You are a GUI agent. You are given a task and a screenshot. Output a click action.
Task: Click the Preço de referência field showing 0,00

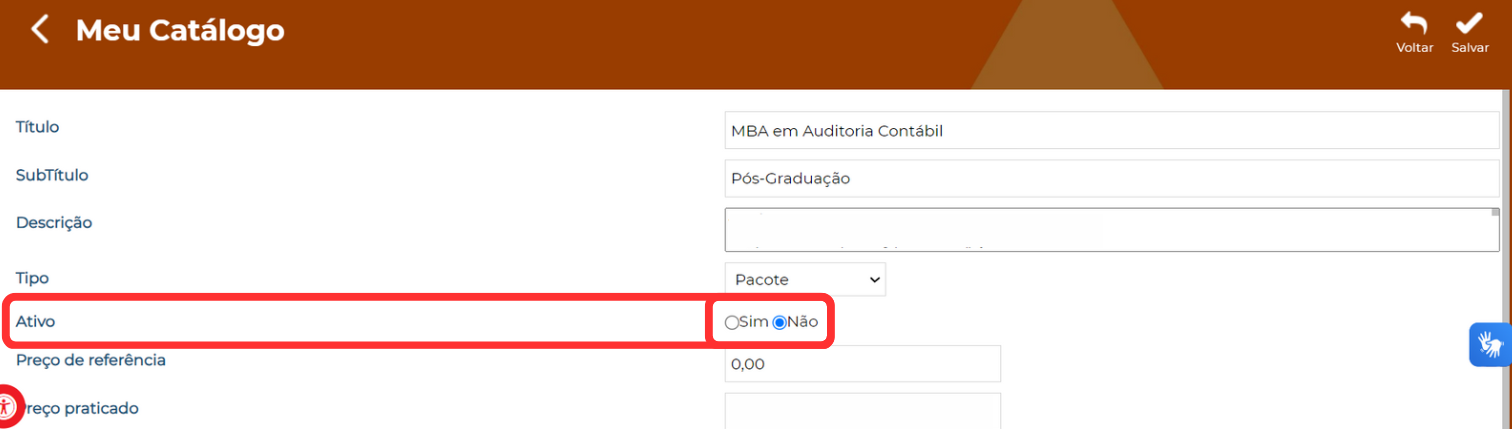click(863, 364)
